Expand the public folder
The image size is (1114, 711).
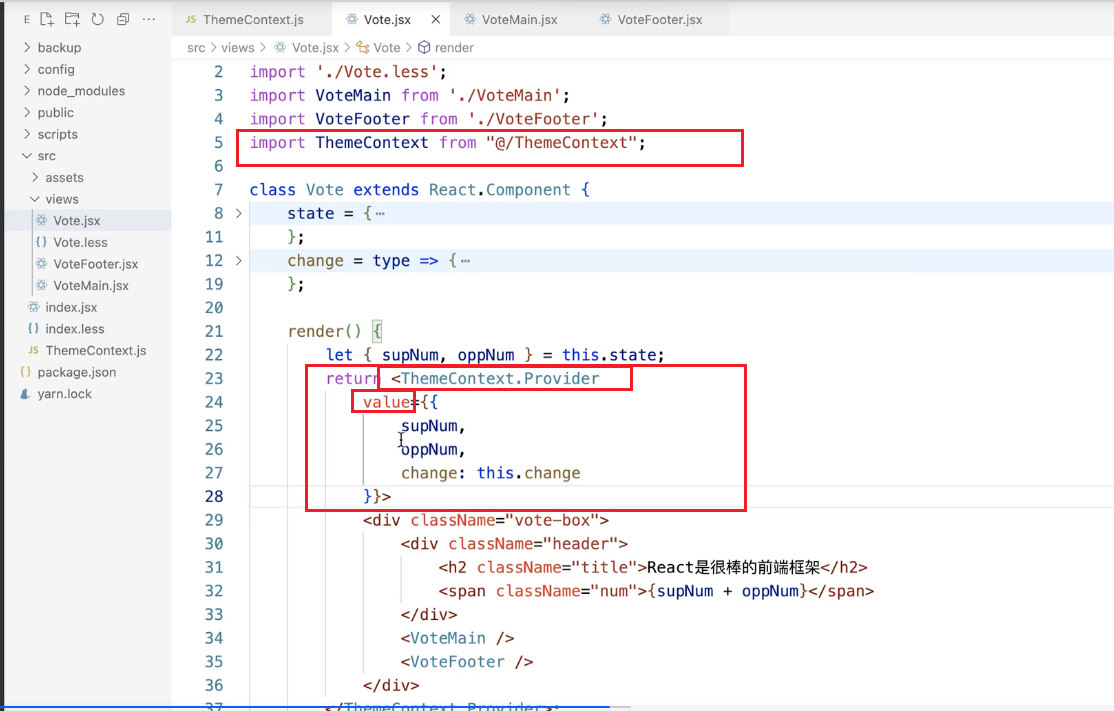[x=27, y=112]
